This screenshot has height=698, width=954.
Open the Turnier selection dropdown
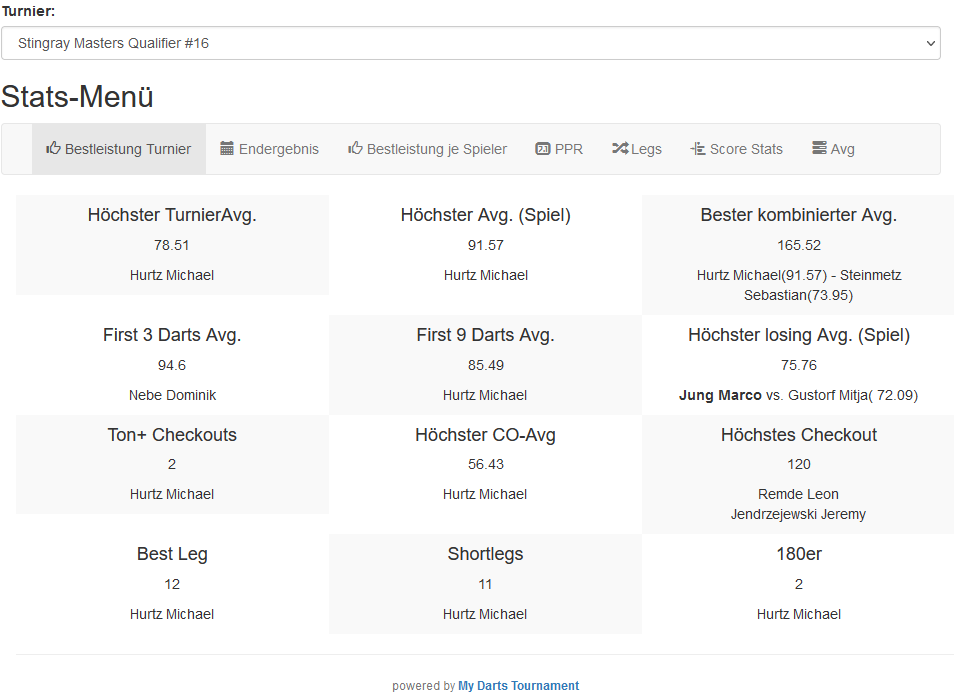pos(470,43)
